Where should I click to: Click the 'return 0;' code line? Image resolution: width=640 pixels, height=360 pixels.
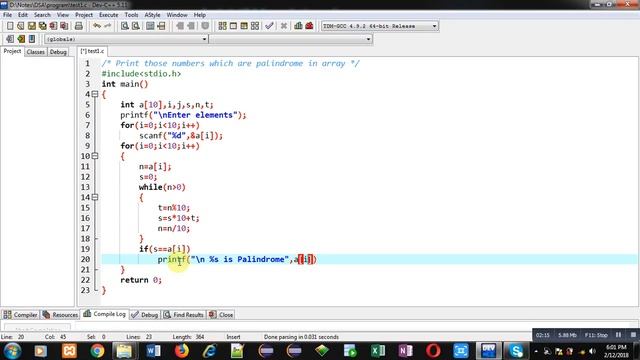point(141,280)
